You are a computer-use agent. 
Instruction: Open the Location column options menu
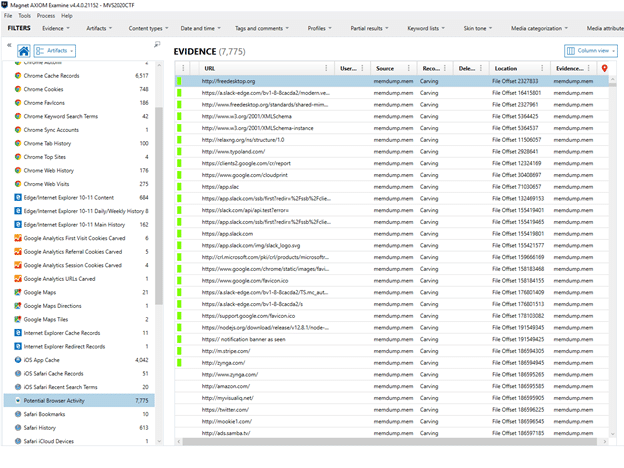pyautogui.click(x=542, y=68)
